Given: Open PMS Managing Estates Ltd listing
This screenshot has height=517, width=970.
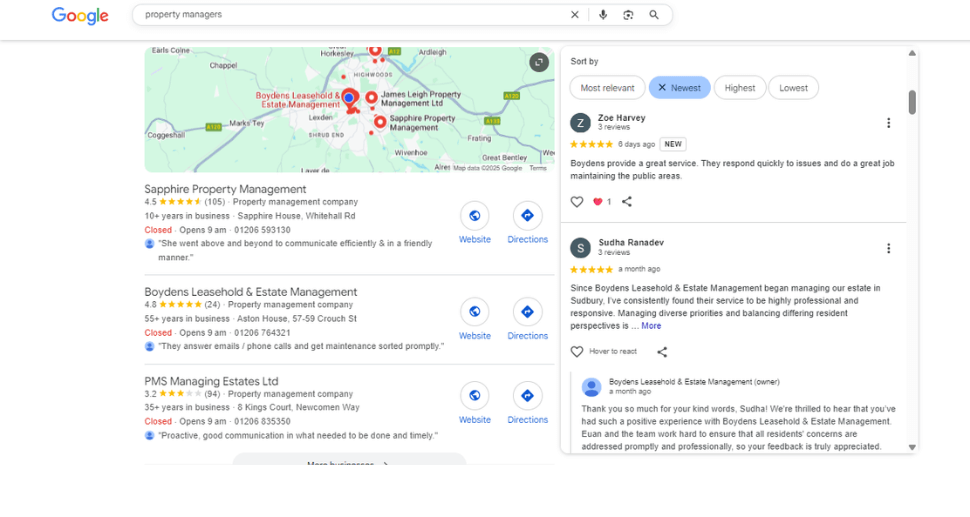Looking at the screenshot, I should 211,382.
